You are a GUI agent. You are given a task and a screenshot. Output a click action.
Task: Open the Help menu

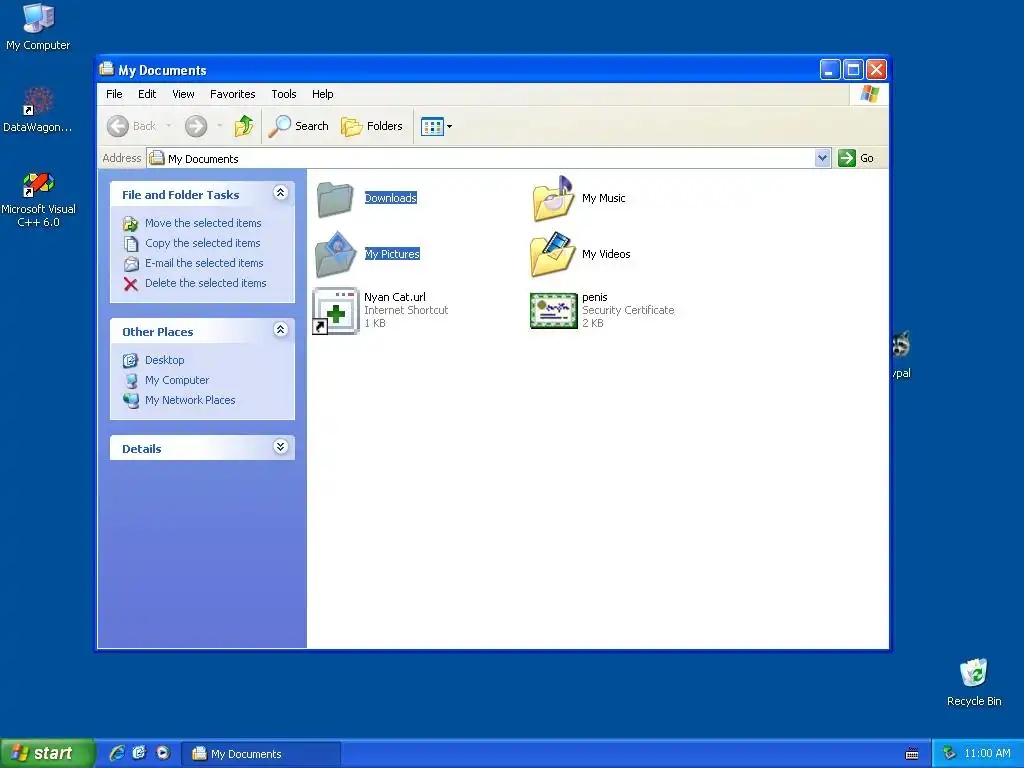coord(323,94)
